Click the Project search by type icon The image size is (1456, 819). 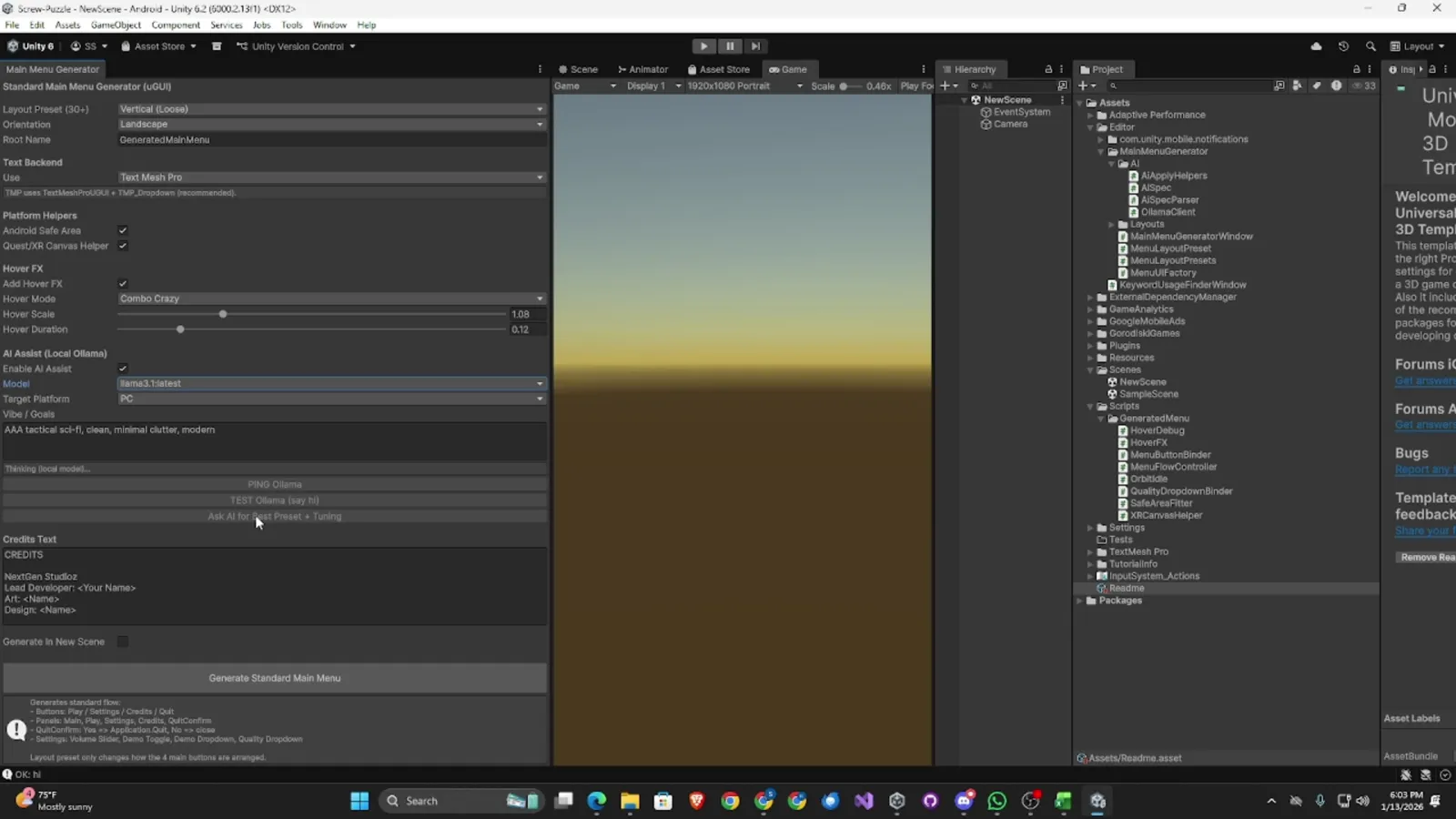[x=1297, y=86]
